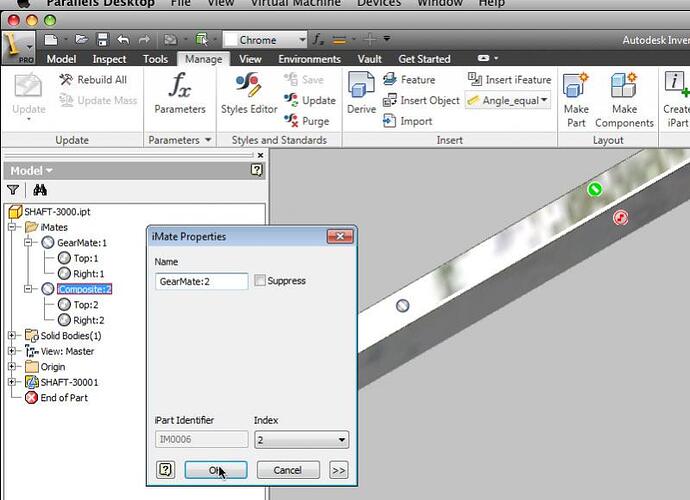Viewport: 690px width, 500px height.
Task: Click the binoculars find icon in browser
Action: pyautogui.click(x=40, y=190)
